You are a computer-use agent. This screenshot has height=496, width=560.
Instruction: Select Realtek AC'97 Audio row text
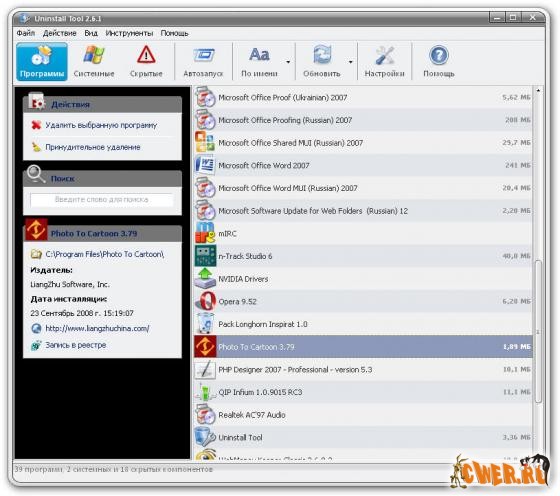click(252, 415)
